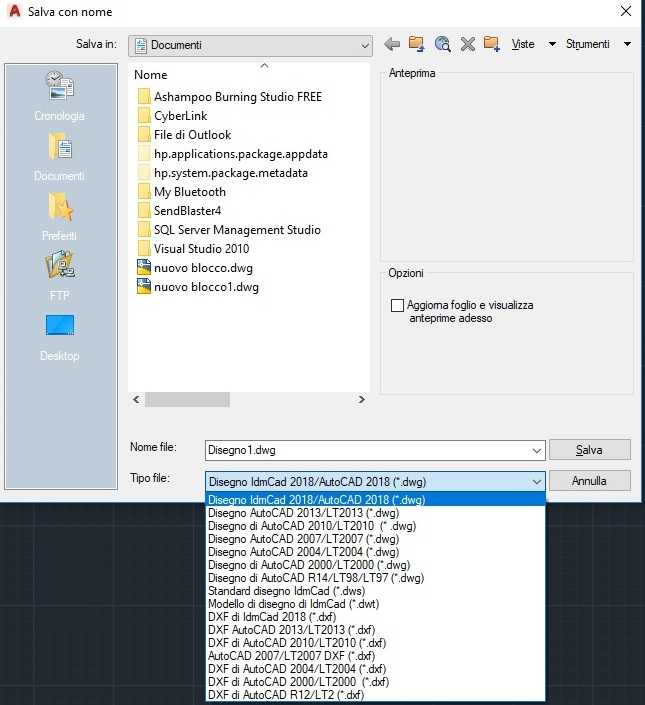Open the Strumenti menu label

(x=587, y=44)
